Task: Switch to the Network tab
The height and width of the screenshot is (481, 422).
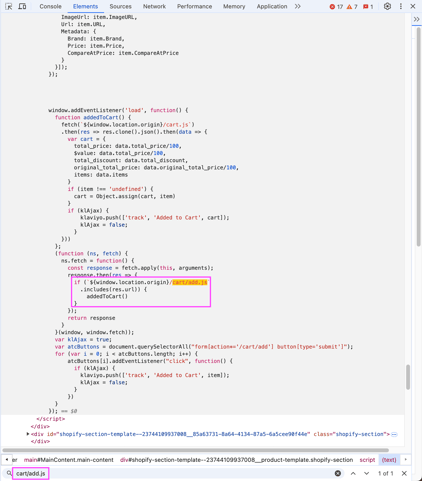Action: 154,6
